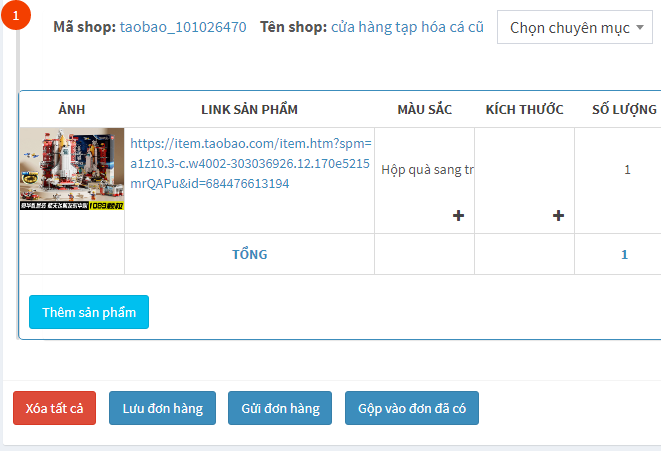
Task: Click the red Xóa tất cả button
Action: (54, 408)
